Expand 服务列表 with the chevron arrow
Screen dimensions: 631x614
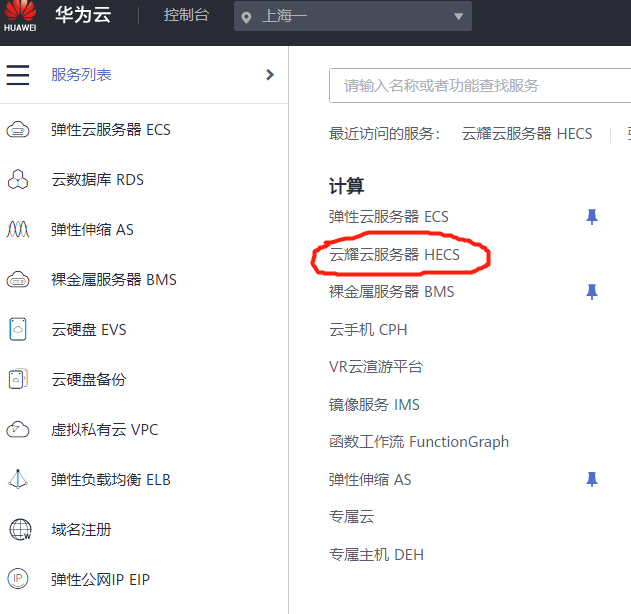tap(270, 74)
